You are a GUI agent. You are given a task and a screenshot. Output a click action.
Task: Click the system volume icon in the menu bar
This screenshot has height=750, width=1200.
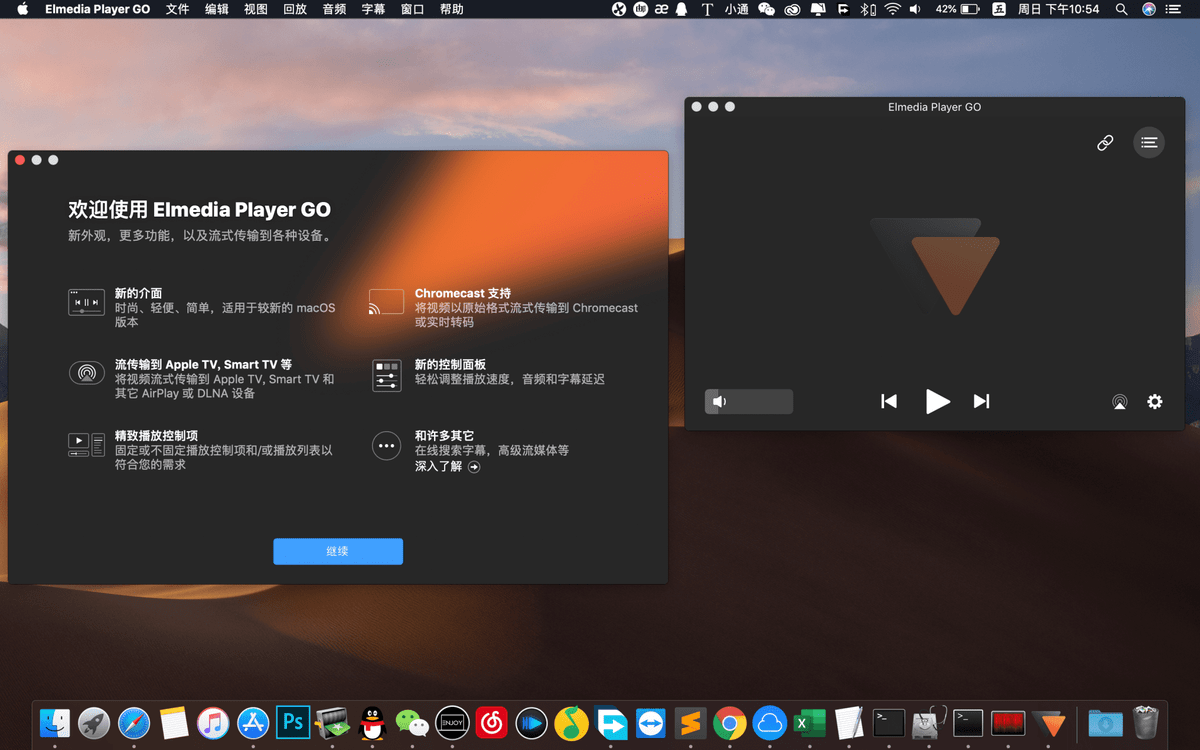click(x=916, y=9)
